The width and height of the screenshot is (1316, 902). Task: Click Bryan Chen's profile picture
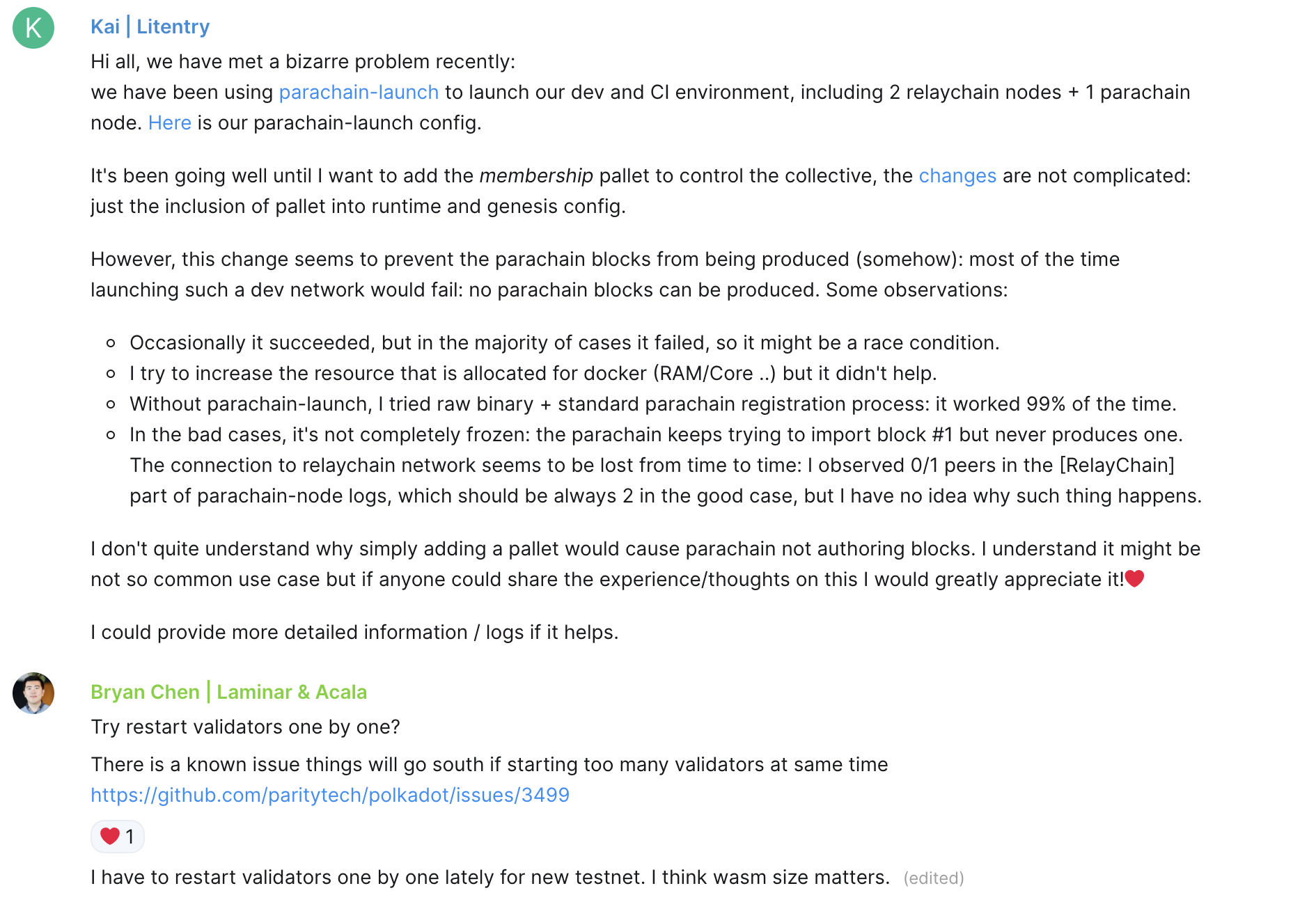pos(33,693)
